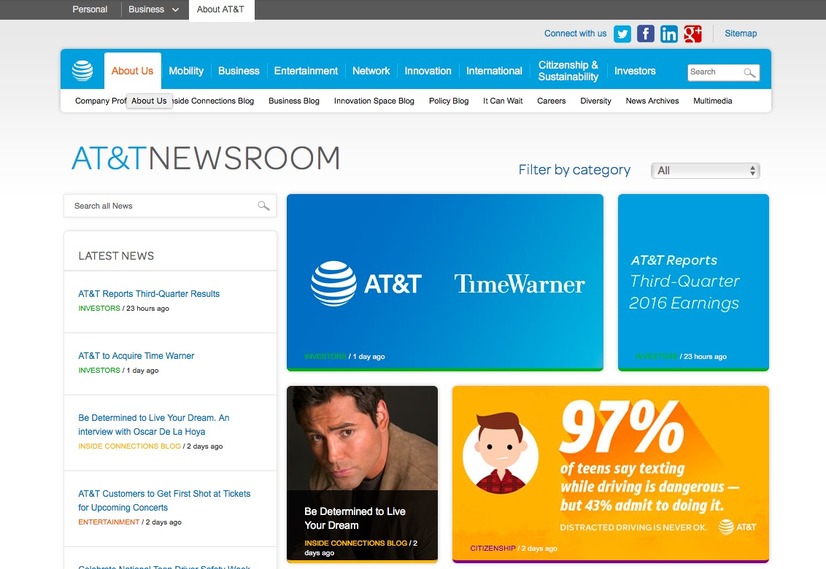
Task: Click INVESTORS tag under Third-Quarter Results
Action: point(99,308)
